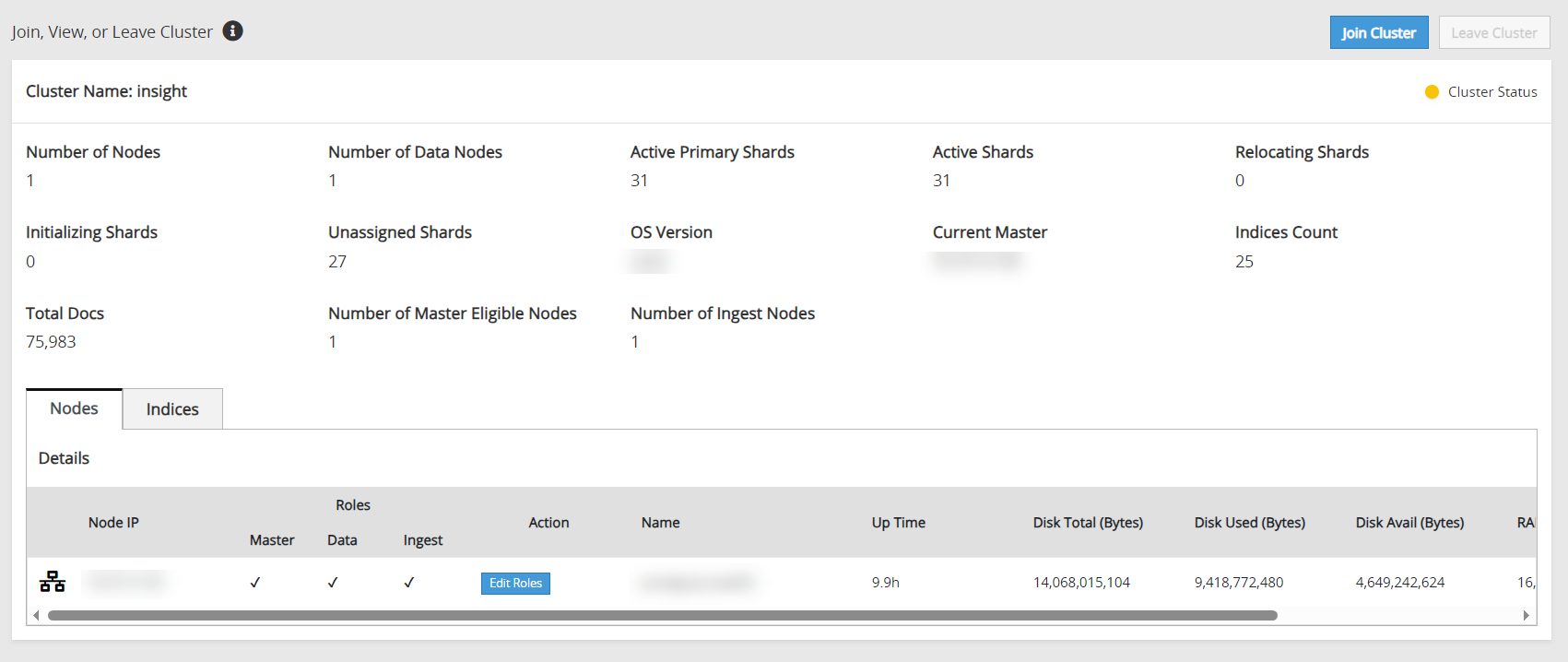
Task: Open Edit Roles for the node
Action: (515, 583)
